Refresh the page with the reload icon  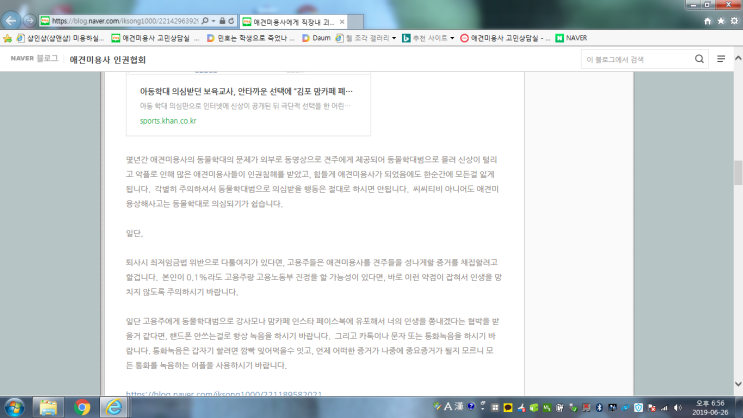[231, 21]
